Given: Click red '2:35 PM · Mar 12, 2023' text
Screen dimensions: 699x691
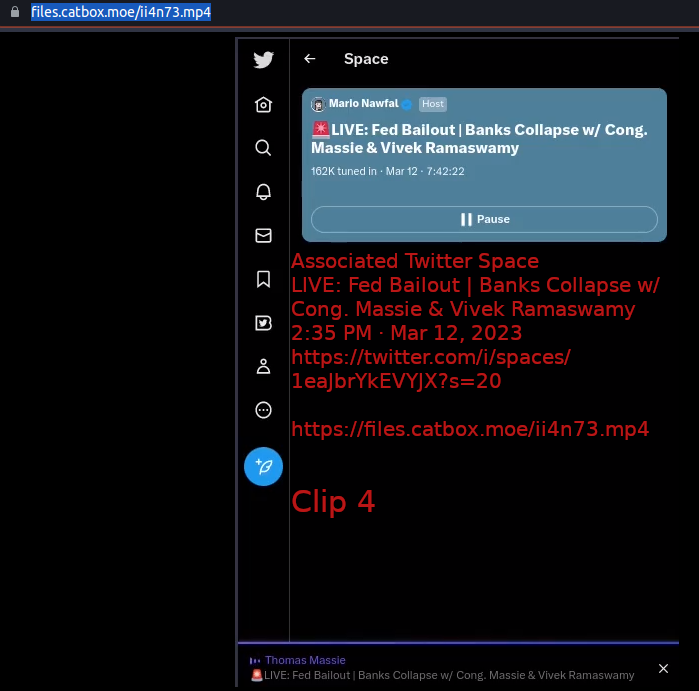Looking at the screenshot, I should [407, 333].
